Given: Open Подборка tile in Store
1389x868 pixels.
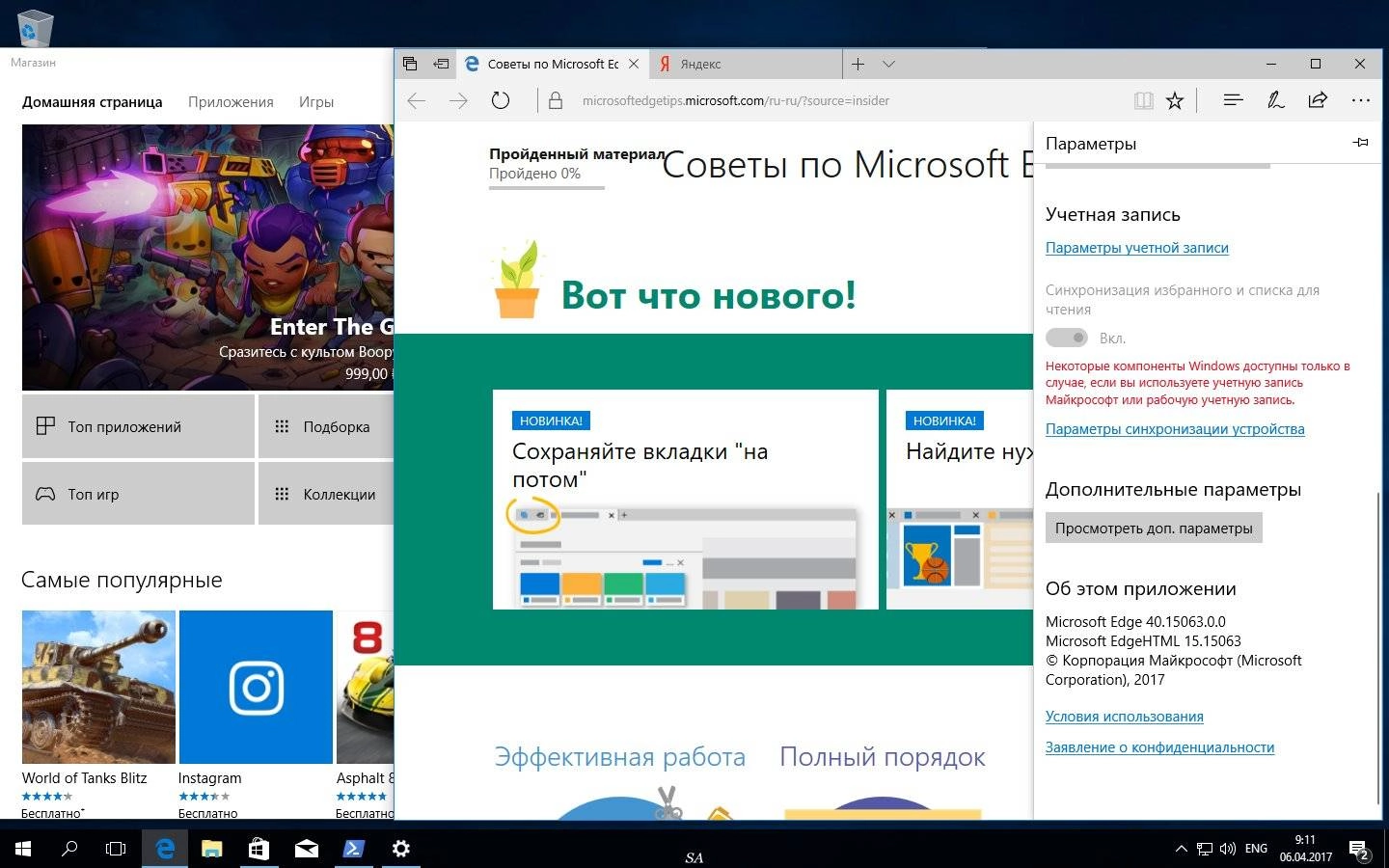Looking at the screenshot, I should tap(326, 426).
